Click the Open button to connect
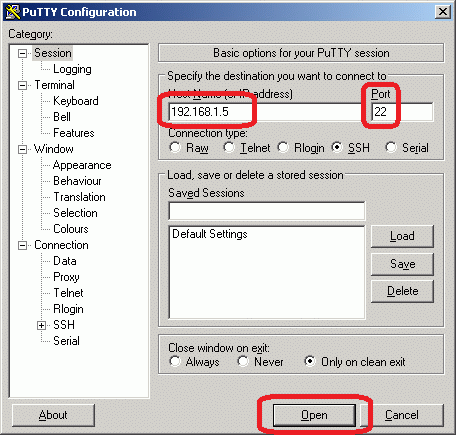 (x=314, y=415)
